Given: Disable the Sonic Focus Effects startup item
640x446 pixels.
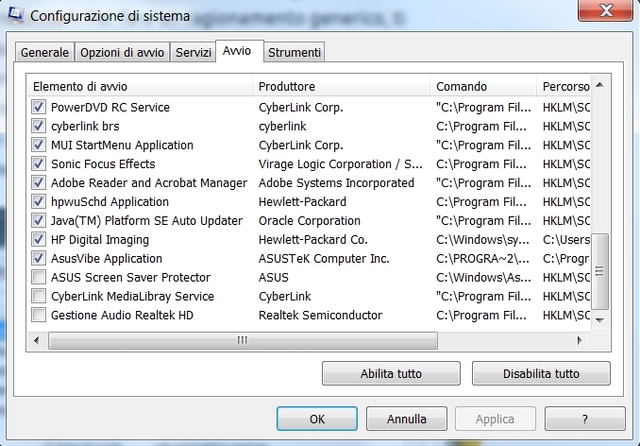Looking at the screenshot, I should 39,164.
